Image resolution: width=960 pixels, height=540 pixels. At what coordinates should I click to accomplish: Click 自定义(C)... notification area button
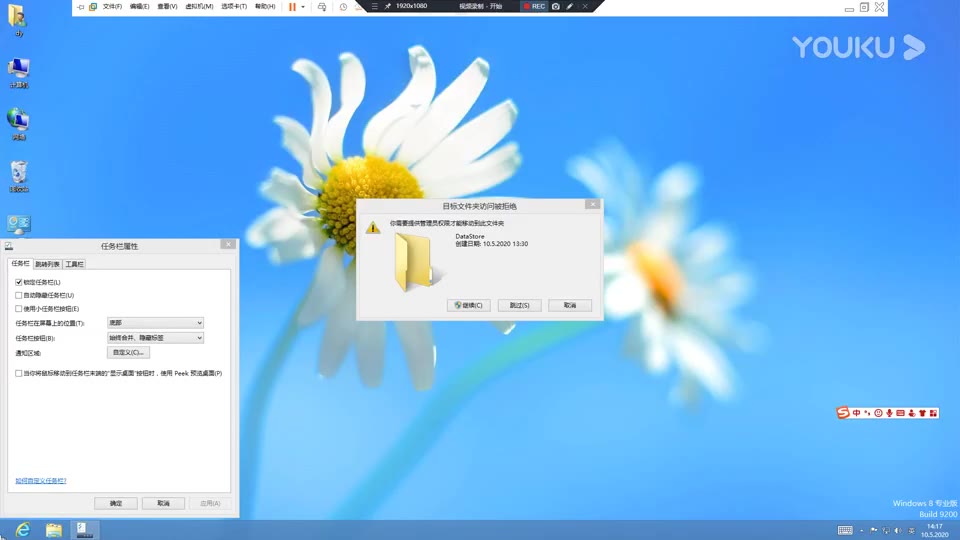tap(128, 353)
